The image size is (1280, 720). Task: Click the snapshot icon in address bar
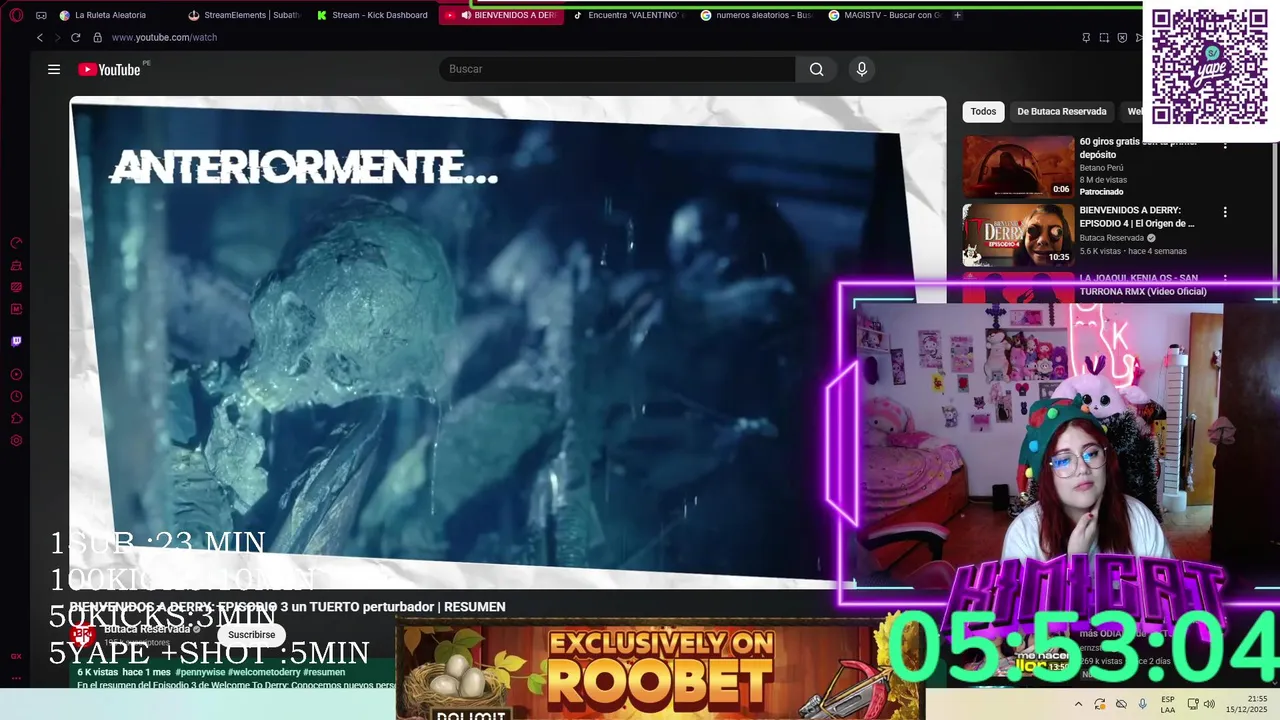[x=1104, y=37]
